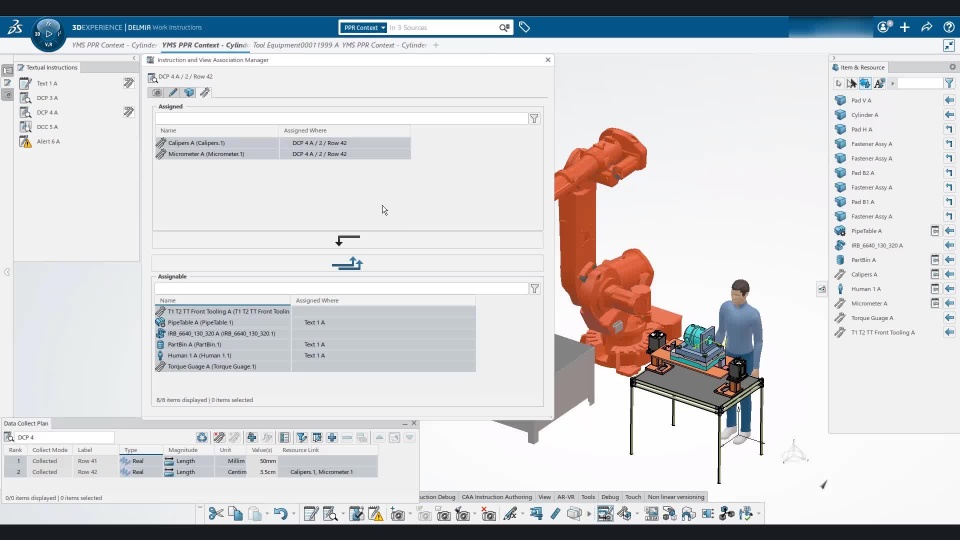
Task: Select PipeTable A (PipeTable.1) in Assignable
Action: pos(315,322)
